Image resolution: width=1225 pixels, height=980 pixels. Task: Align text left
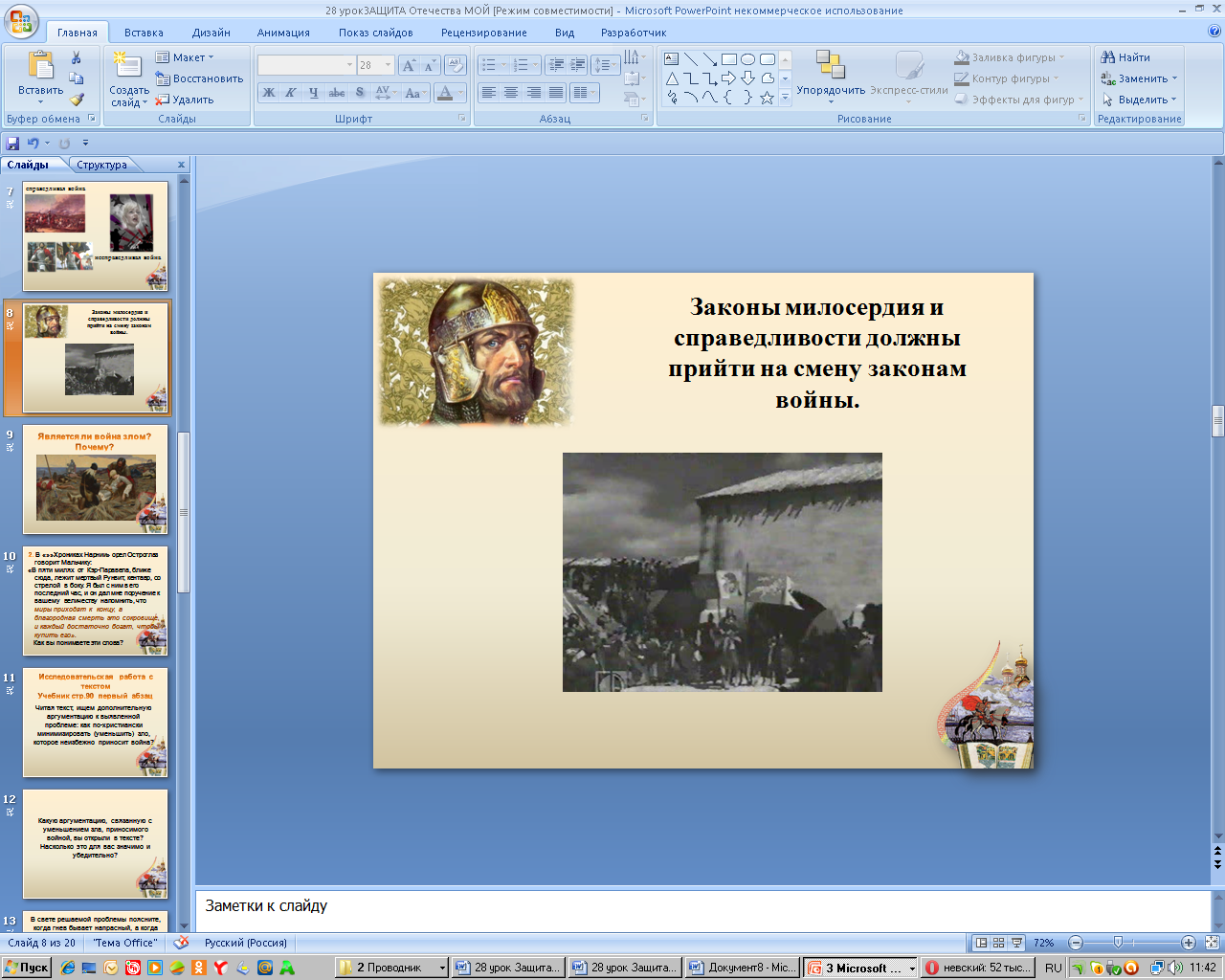click(x=489, y=93)
